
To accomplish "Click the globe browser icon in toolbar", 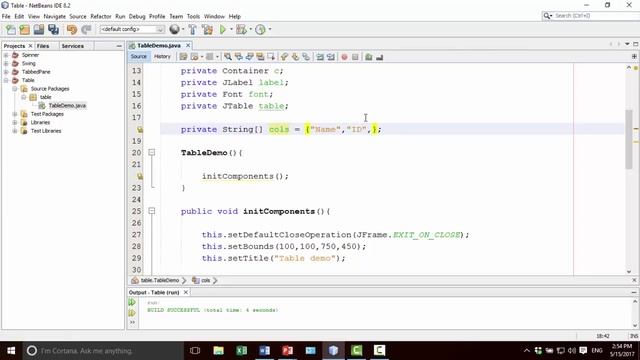I will 174,29.
